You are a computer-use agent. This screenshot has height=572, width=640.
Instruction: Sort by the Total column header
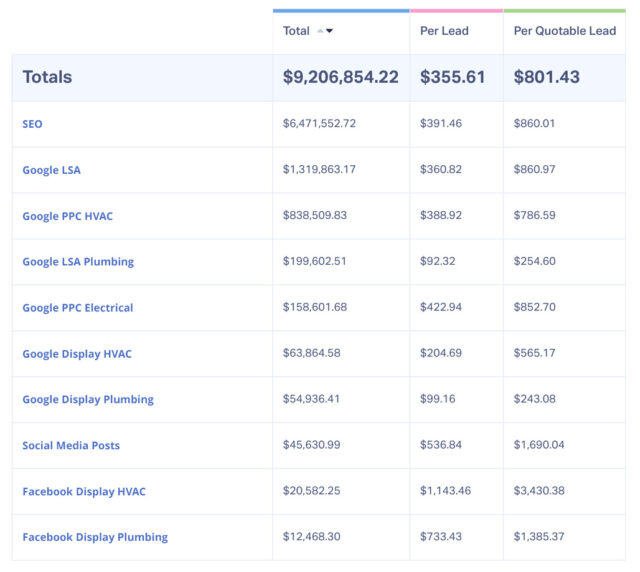pos(296,31)
